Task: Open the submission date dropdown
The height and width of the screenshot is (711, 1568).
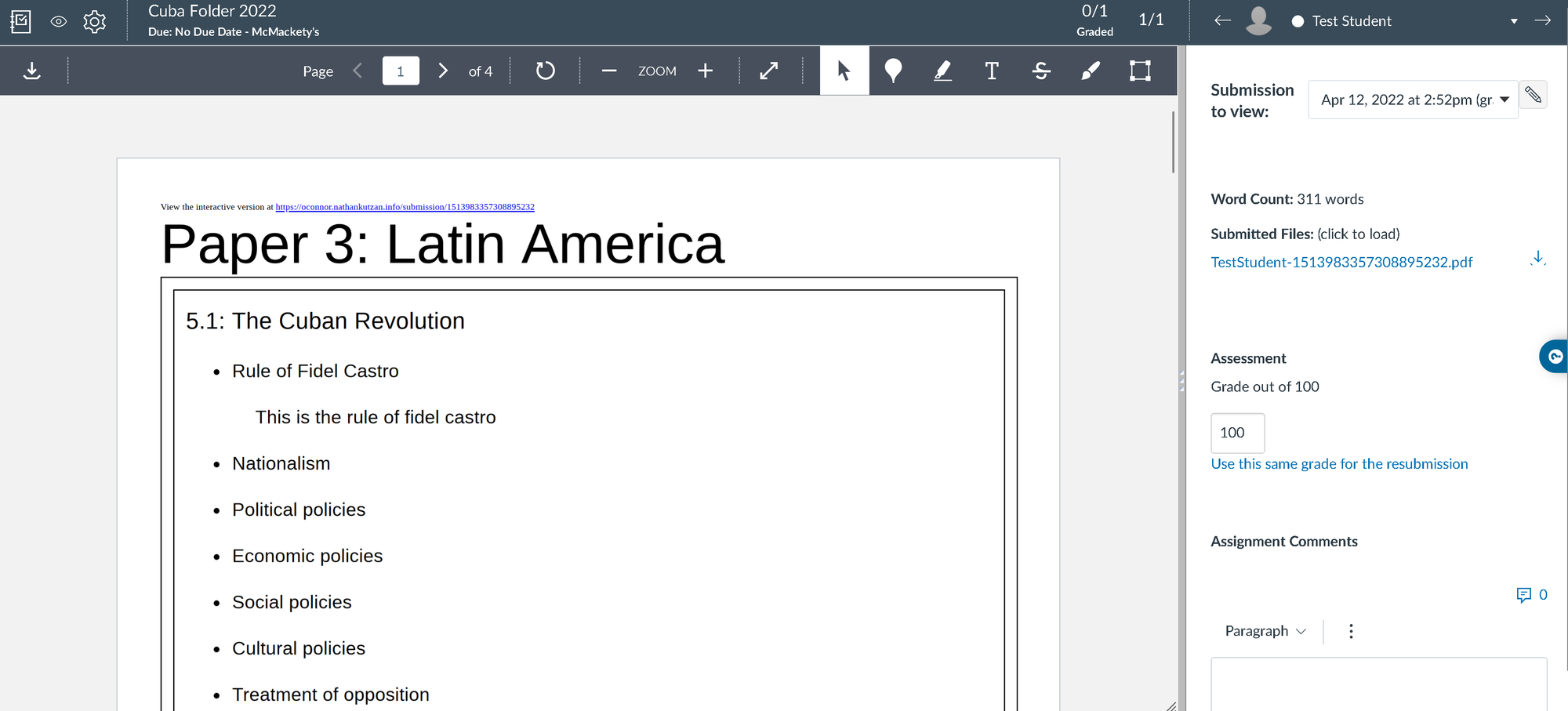Action: (x=1413, y=100)
